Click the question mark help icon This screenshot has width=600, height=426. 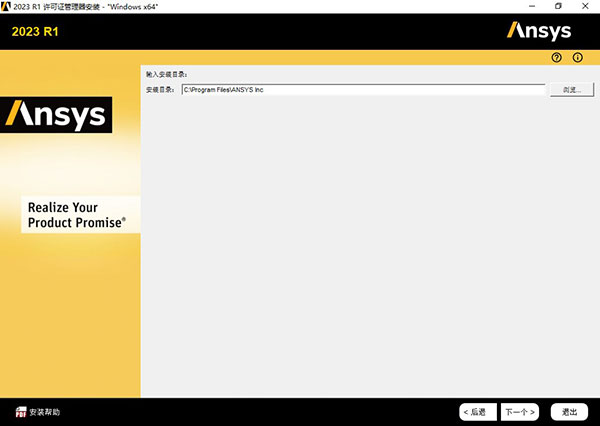(x=557, y=58)
